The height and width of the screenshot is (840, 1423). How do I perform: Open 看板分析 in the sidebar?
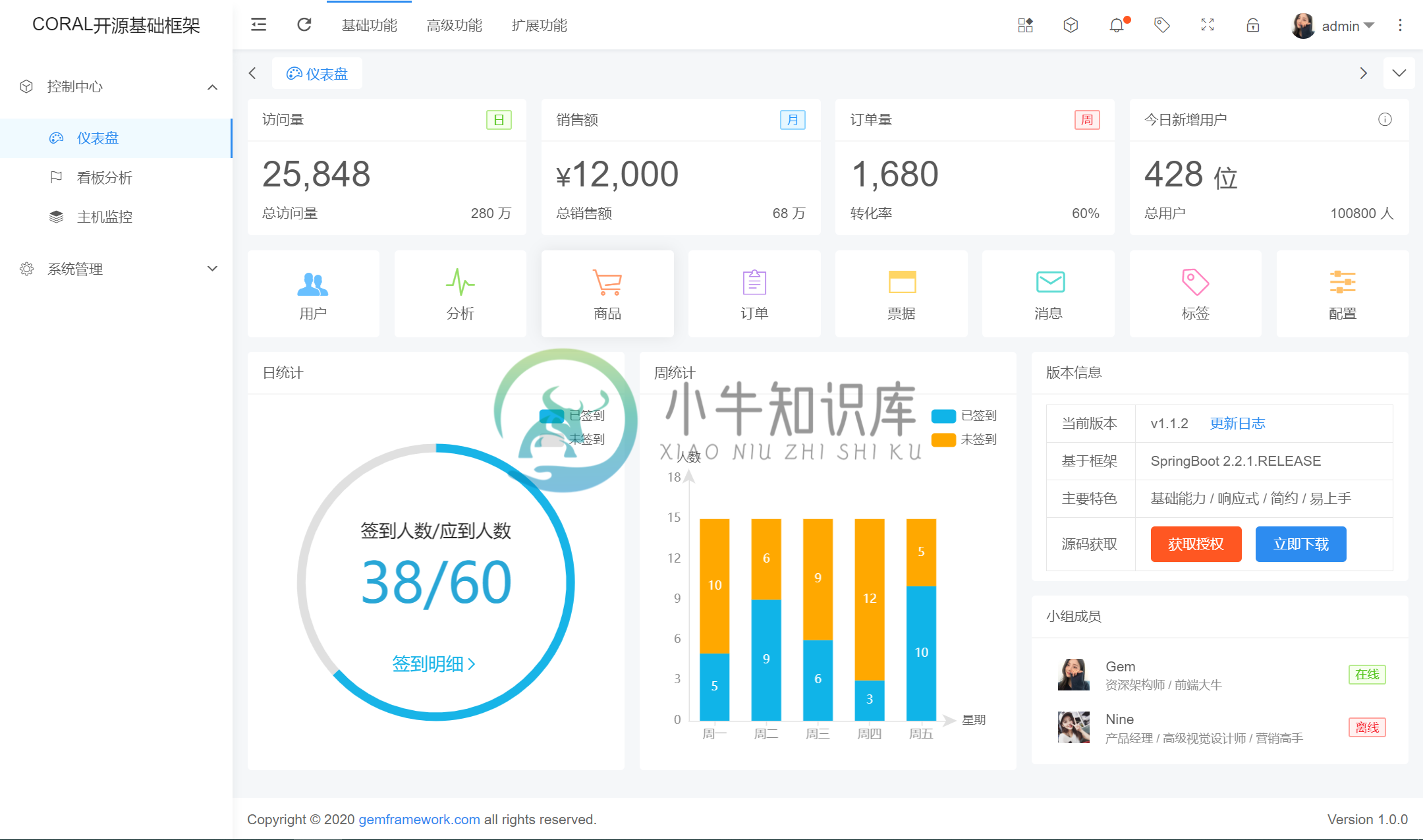116,177
